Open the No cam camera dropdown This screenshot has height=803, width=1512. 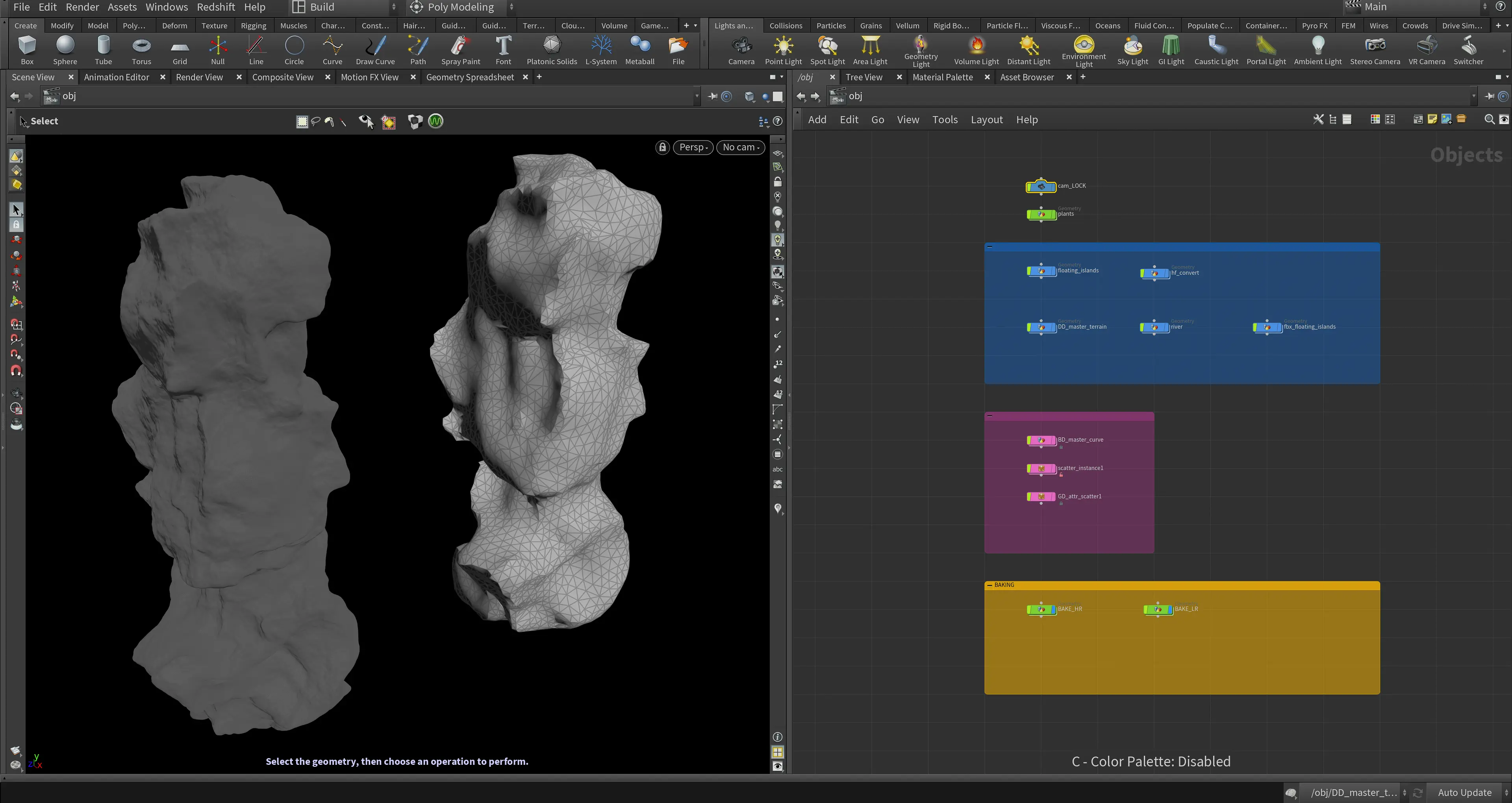click(741, 147)
